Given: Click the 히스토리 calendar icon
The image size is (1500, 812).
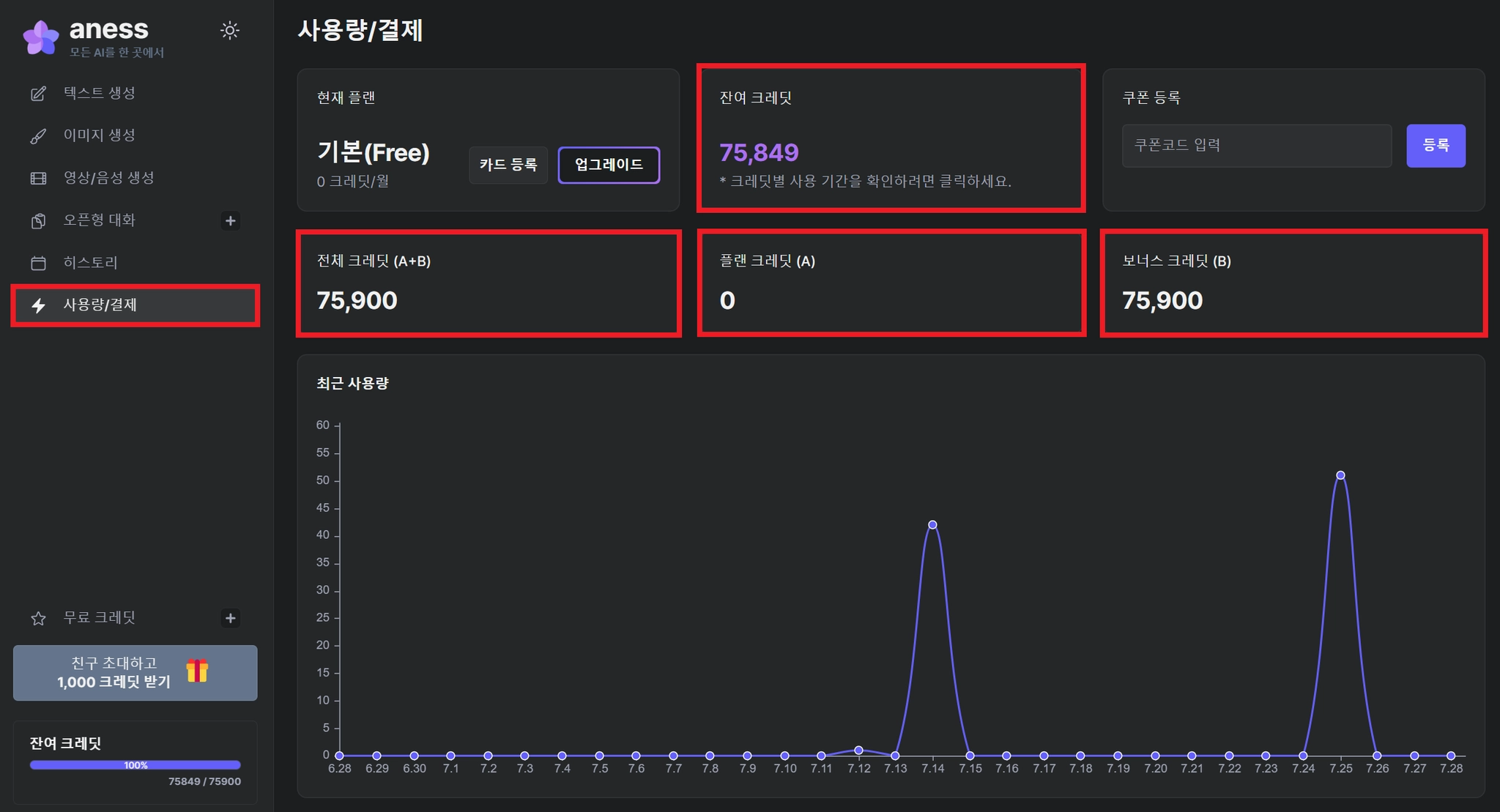Looking at the screenshot, I should [38, 263].
